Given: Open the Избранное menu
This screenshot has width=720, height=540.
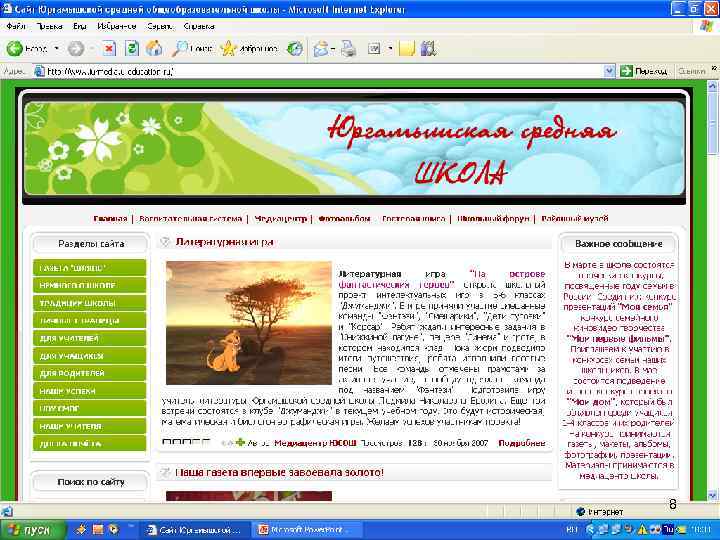Looking at the screenshot, I should coord(117,26).
